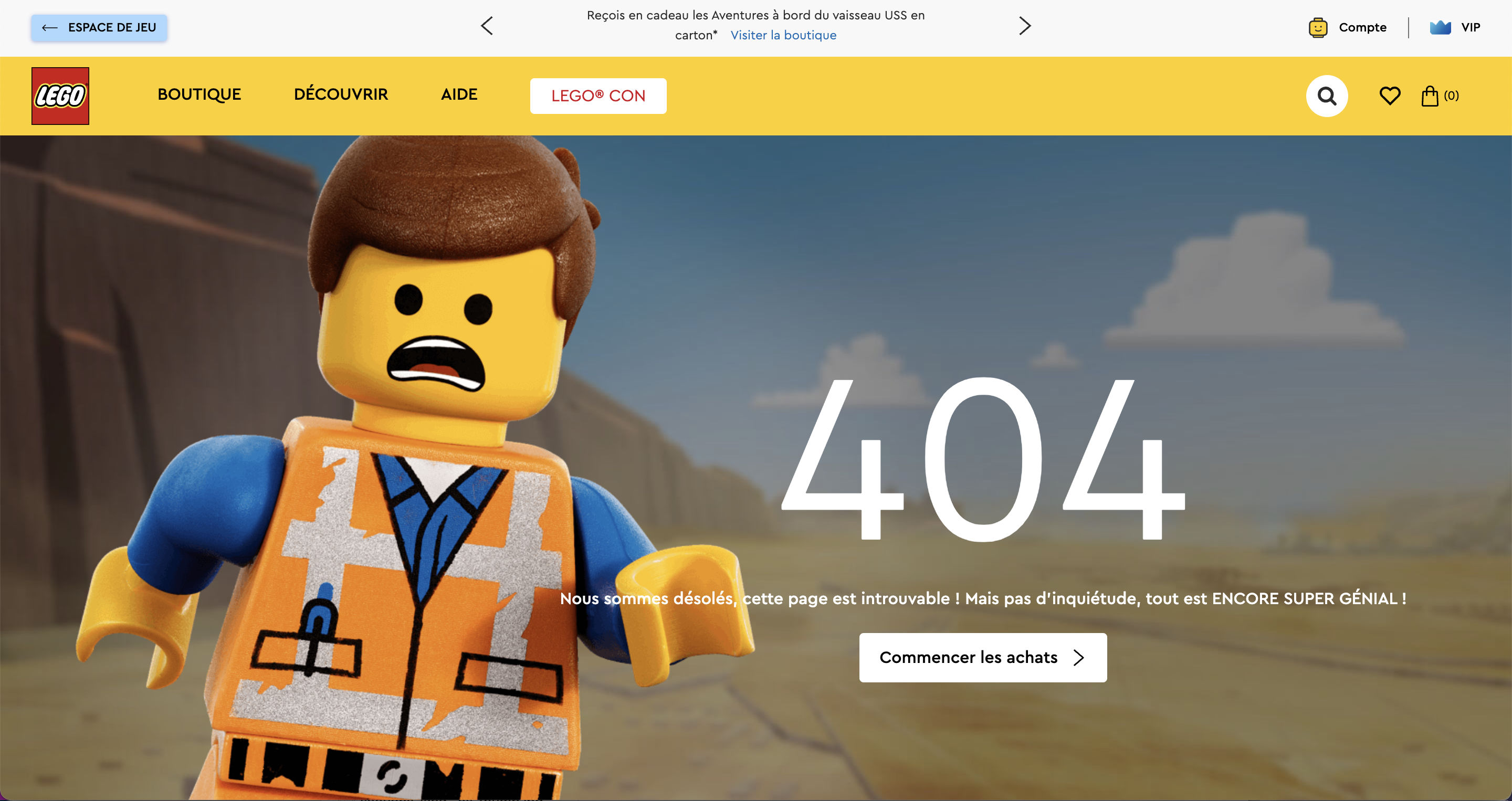This screenshot has width=1512, height=801.
Task: Click Commencer les achats button
Action: coord(983,657)
